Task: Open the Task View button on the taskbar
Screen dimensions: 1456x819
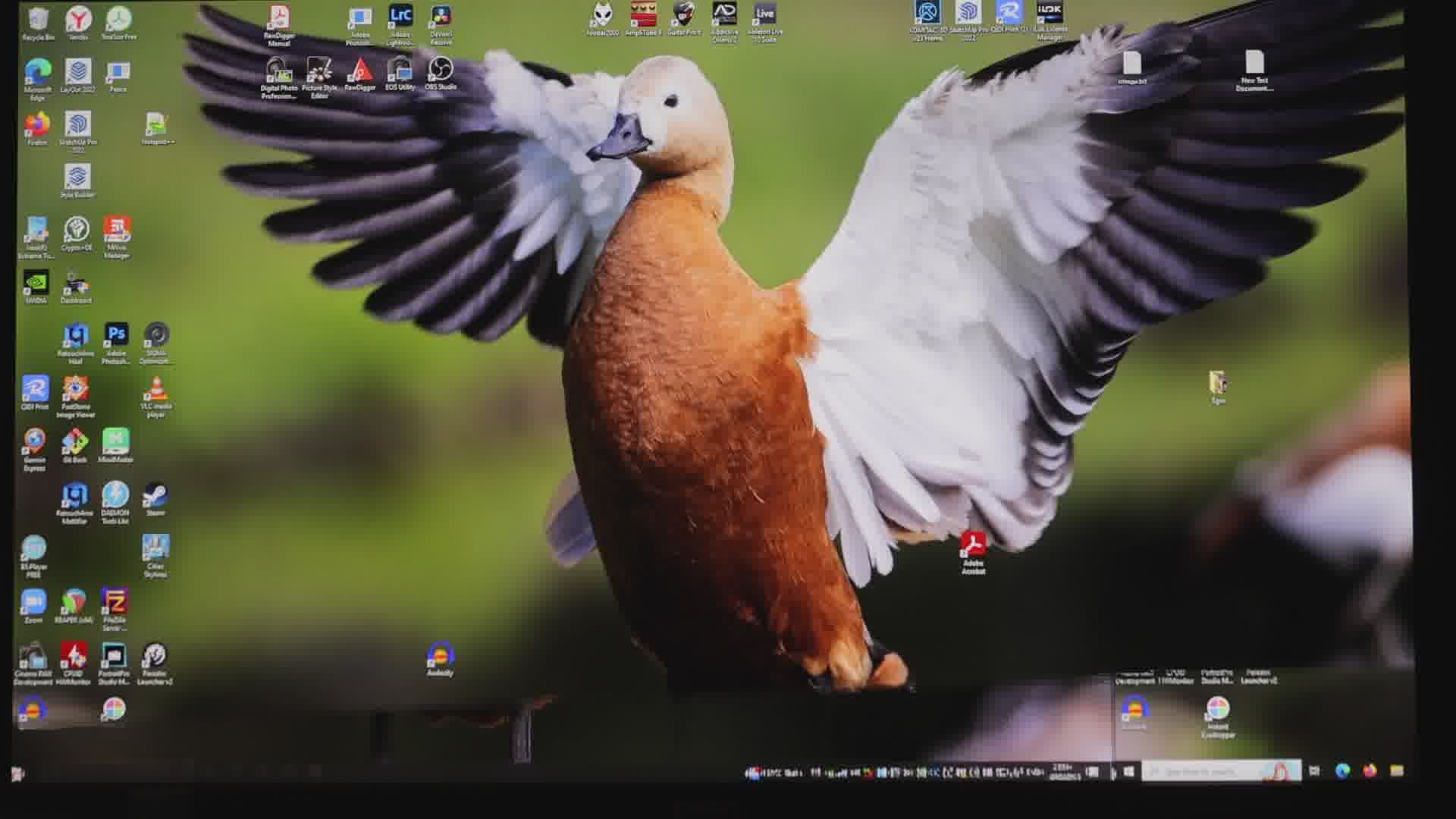Action: tap(1314, 771)
